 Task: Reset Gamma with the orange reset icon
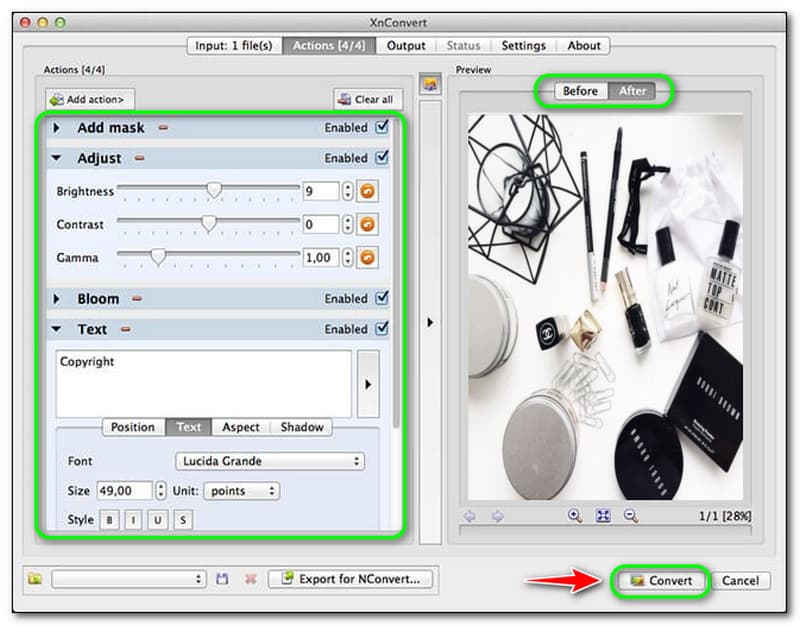click(x=367, y=258)
